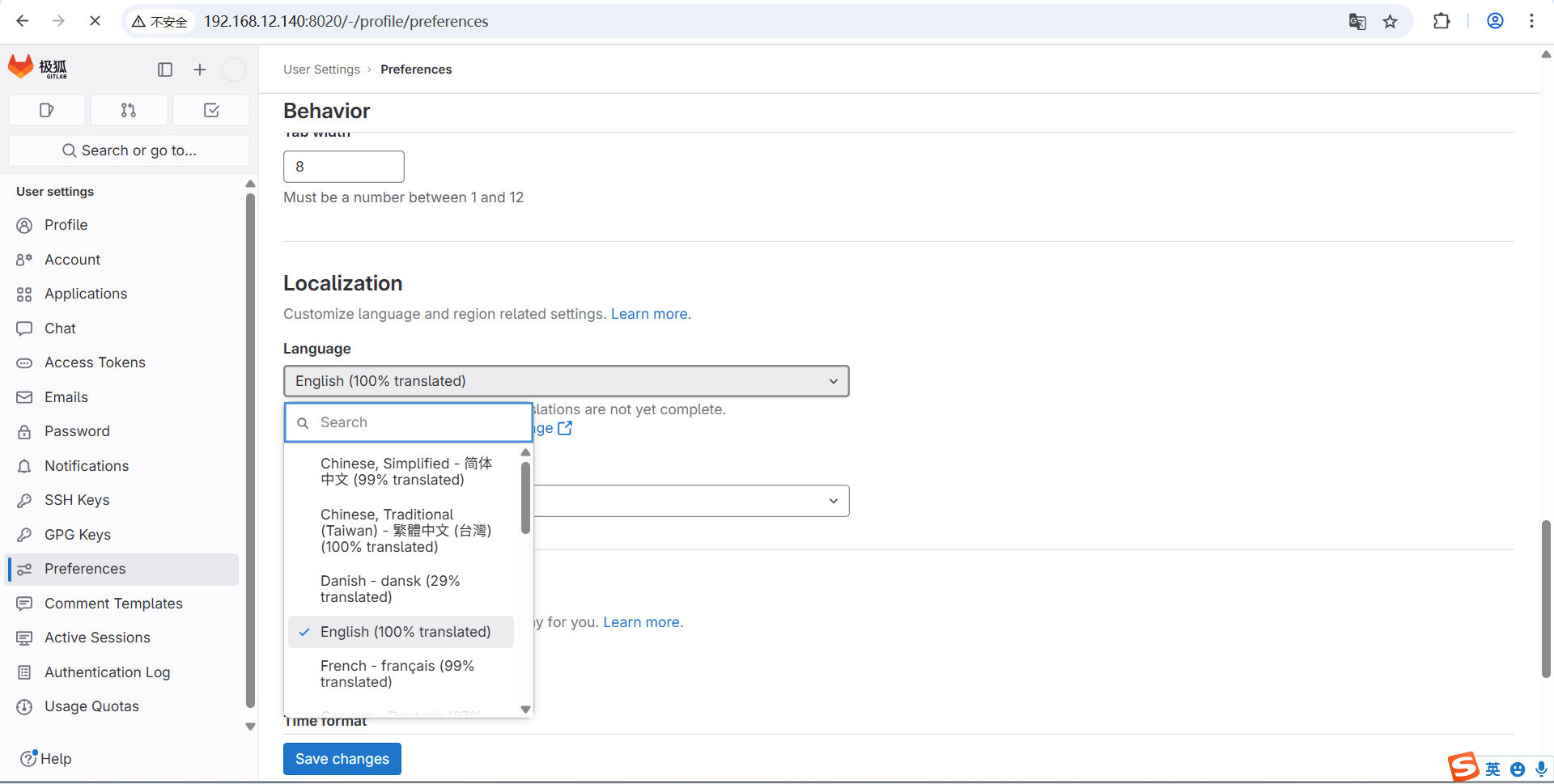1554x784 pixels.
Task: Click the Google Translate page icon
Action: [1357, 22]
